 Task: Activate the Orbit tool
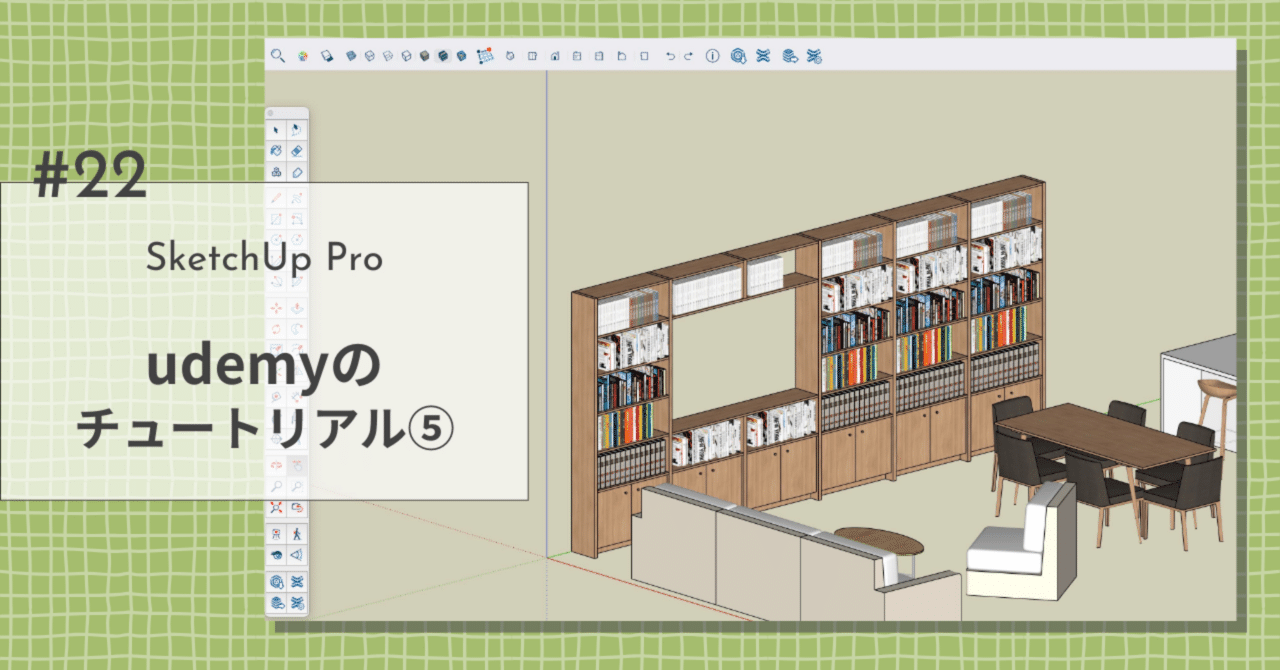275,465
